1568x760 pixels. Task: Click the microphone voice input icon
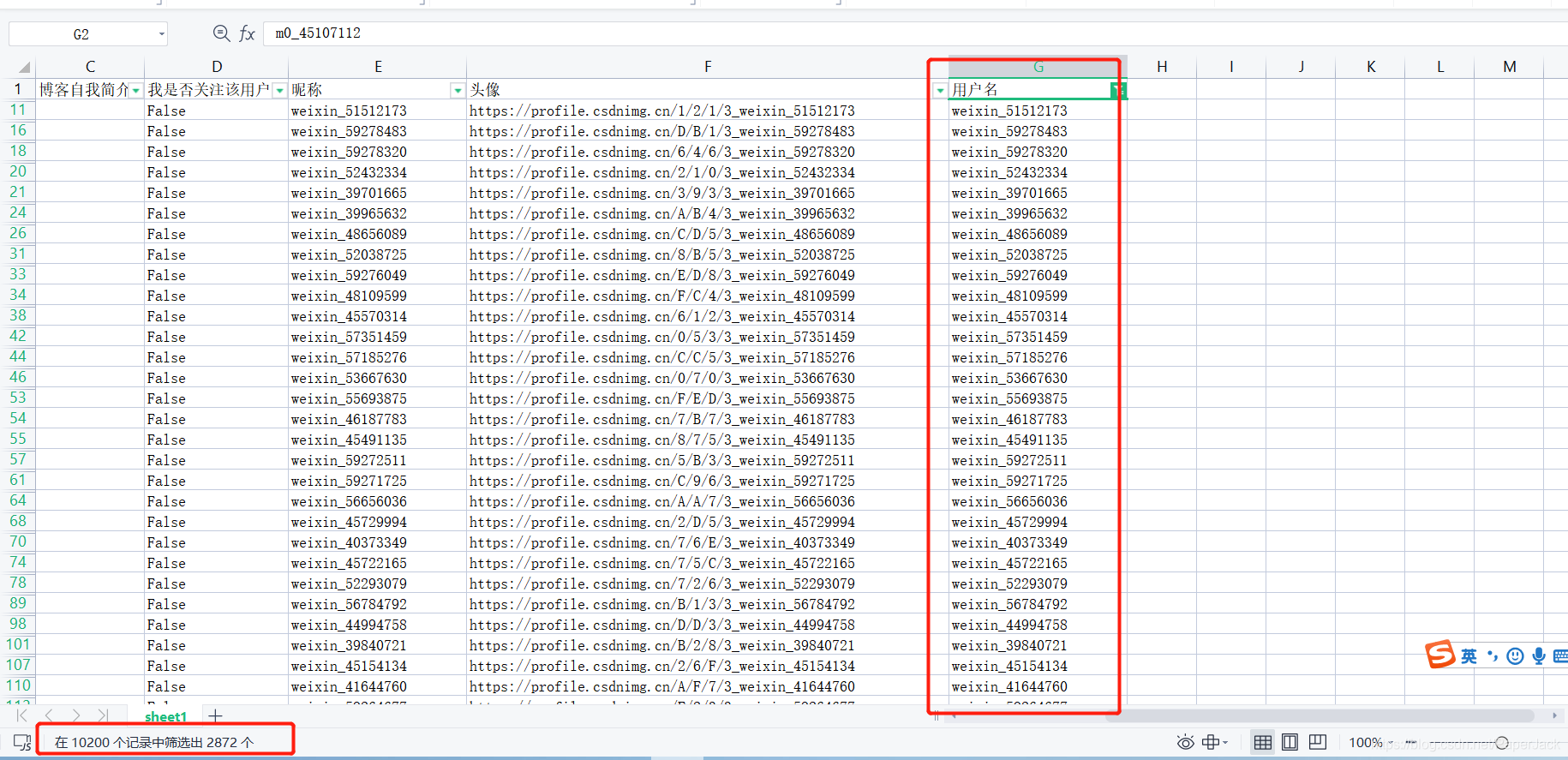[x=1539, y=656]
